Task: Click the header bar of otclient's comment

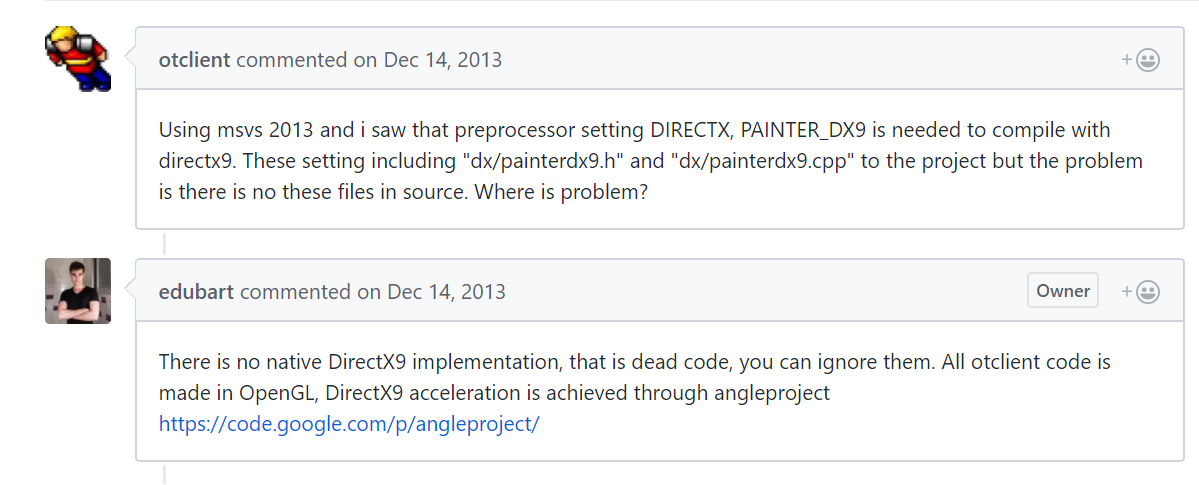Action: point(659,59)
